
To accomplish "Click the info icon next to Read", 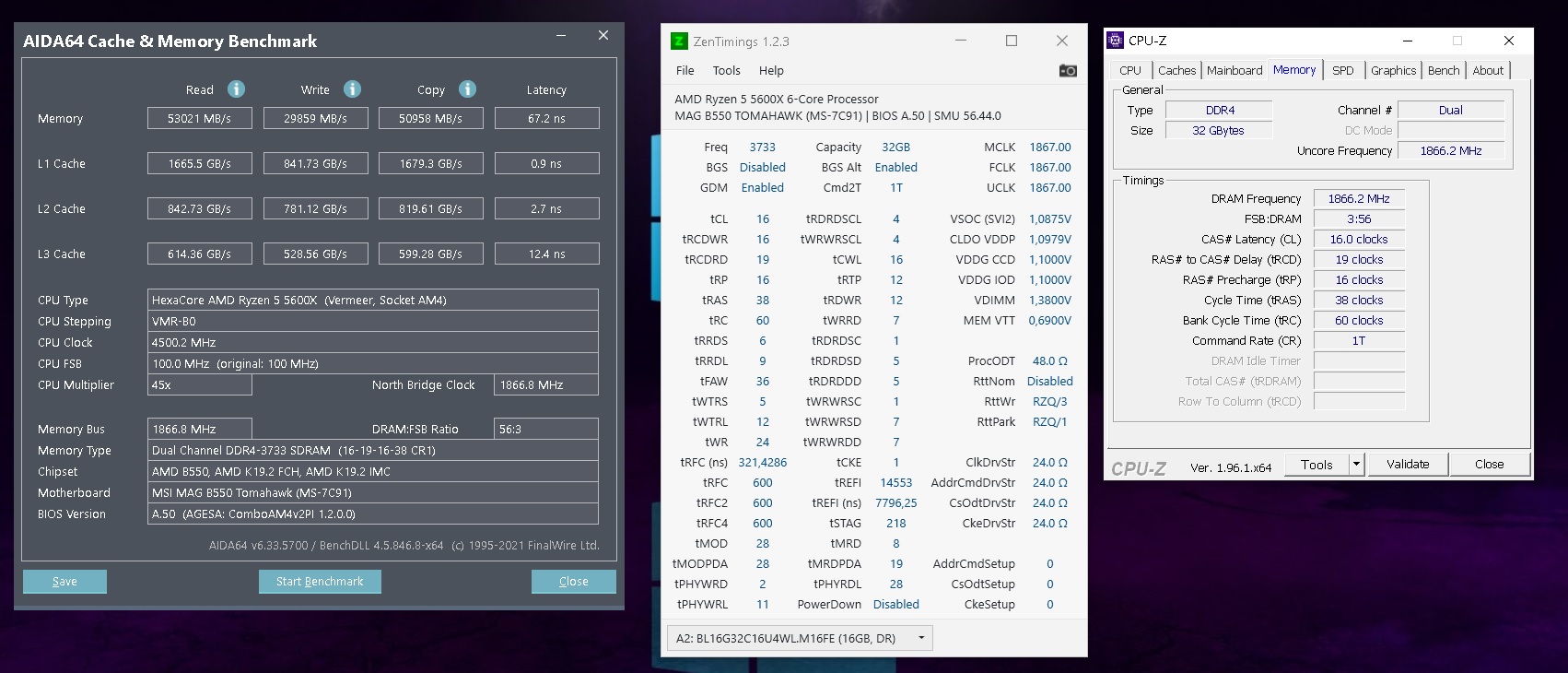I will [237, 89].
